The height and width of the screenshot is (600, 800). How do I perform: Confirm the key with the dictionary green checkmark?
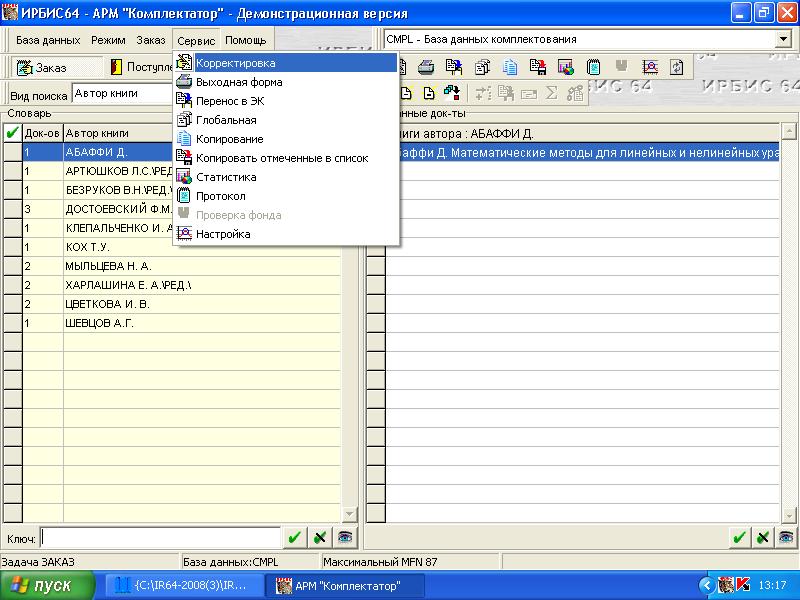294,537
